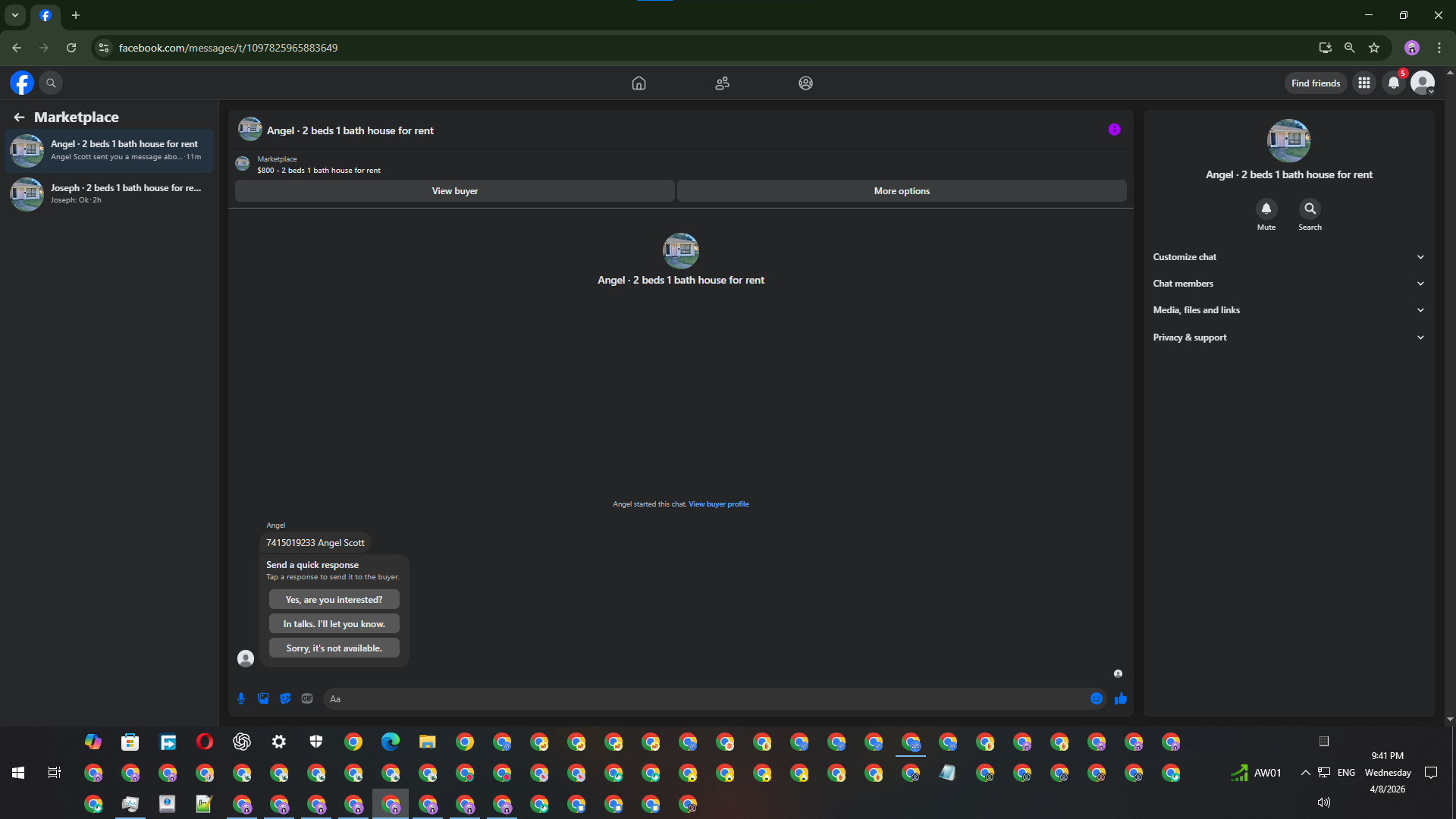Send quick reply 'Sorry, it's not available.'
Screen dimensions: 1456x819
(334, 648)
